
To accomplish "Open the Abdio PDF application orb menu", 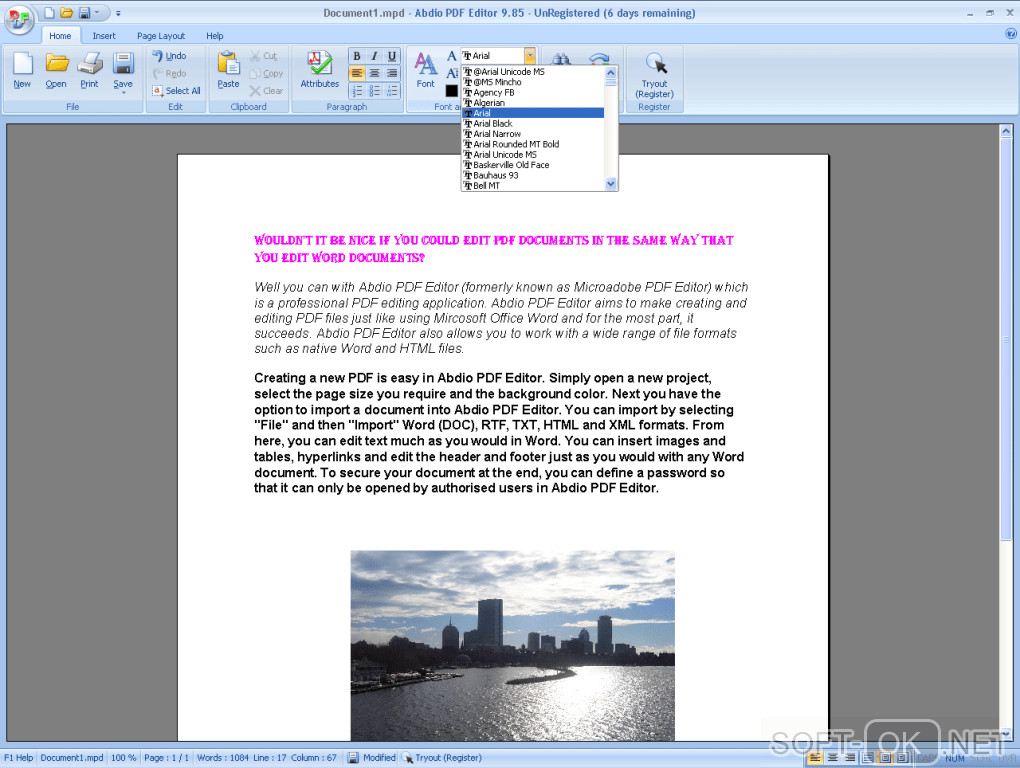I will (20, 18).
